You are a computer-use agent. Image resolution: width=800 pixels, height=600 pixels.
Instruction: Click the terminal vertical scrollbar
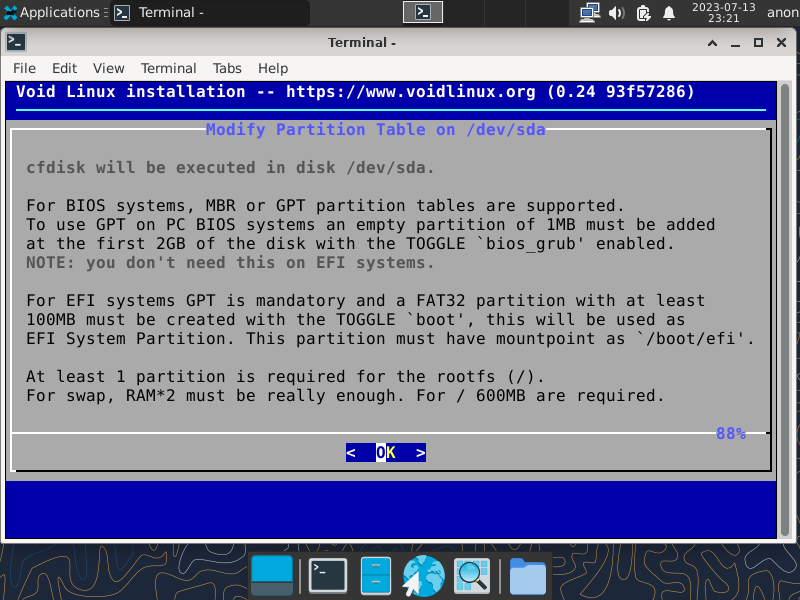[x=785, y=310]
